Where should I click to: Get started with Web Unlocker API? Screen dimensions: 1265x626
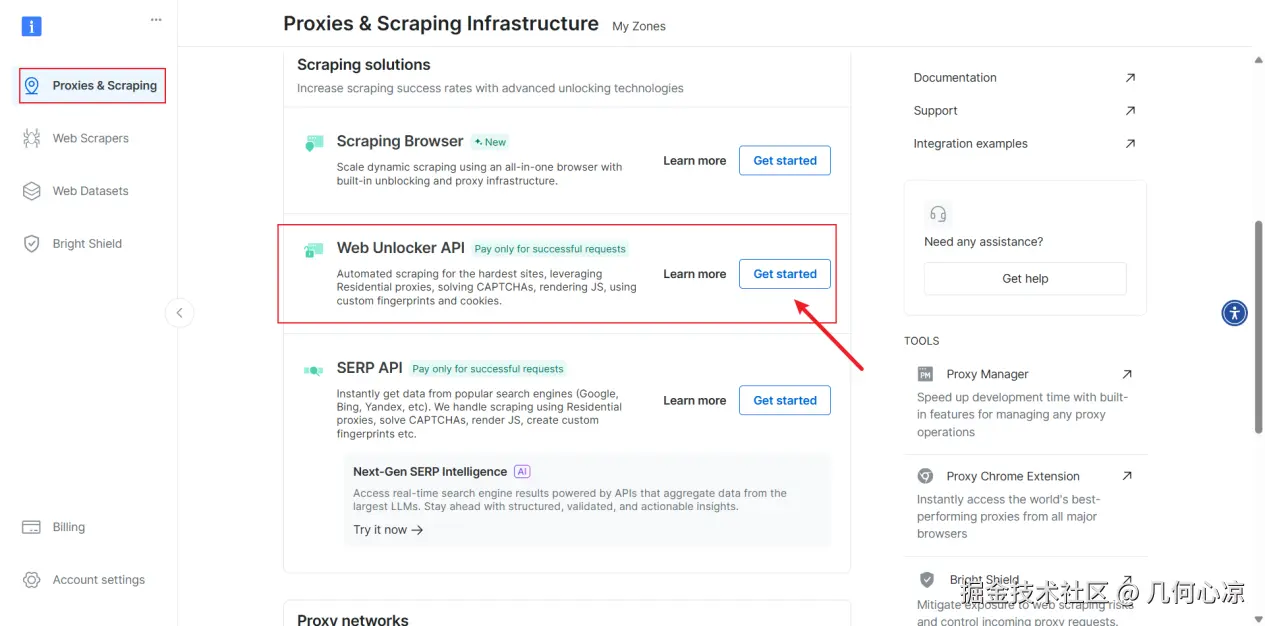tap(784, 274)
